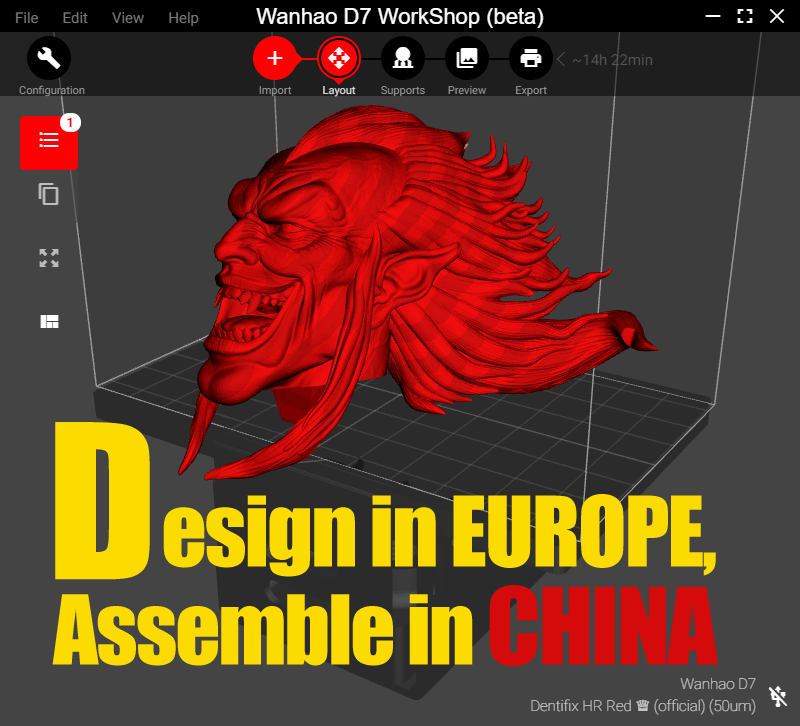Image resolution: width=800 pixels, height=726 pixels.
Task: Click the Export label text
Action: coord(531,90)
